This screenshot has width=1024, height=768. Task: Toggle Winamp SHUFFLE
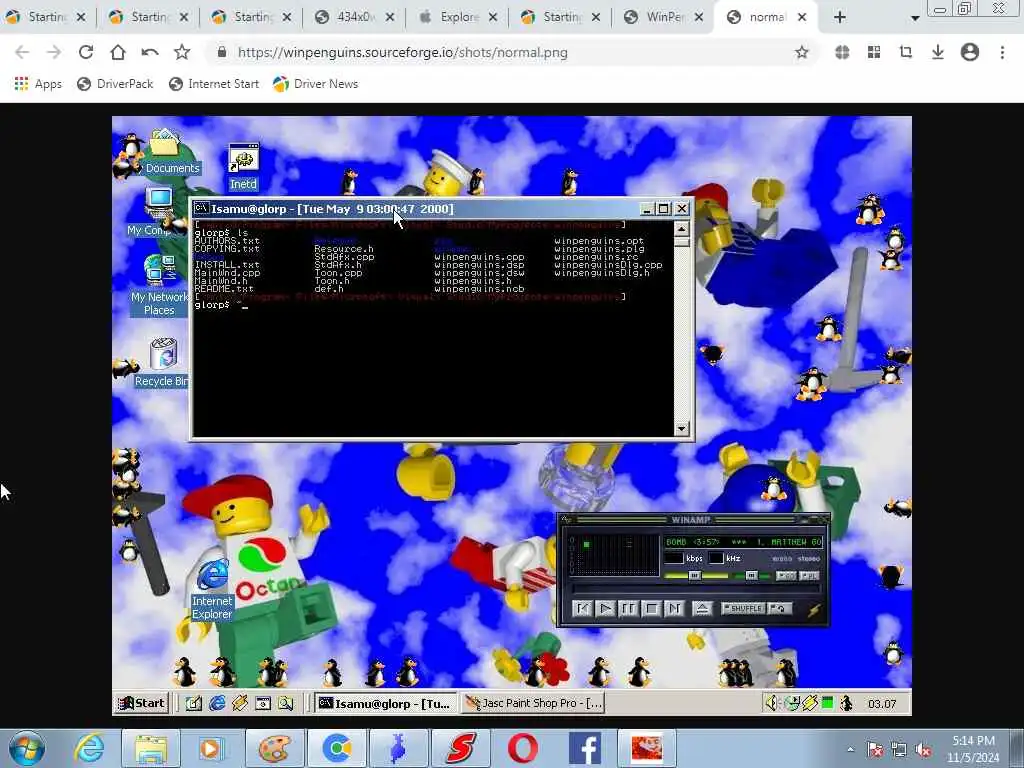[743, 609]
